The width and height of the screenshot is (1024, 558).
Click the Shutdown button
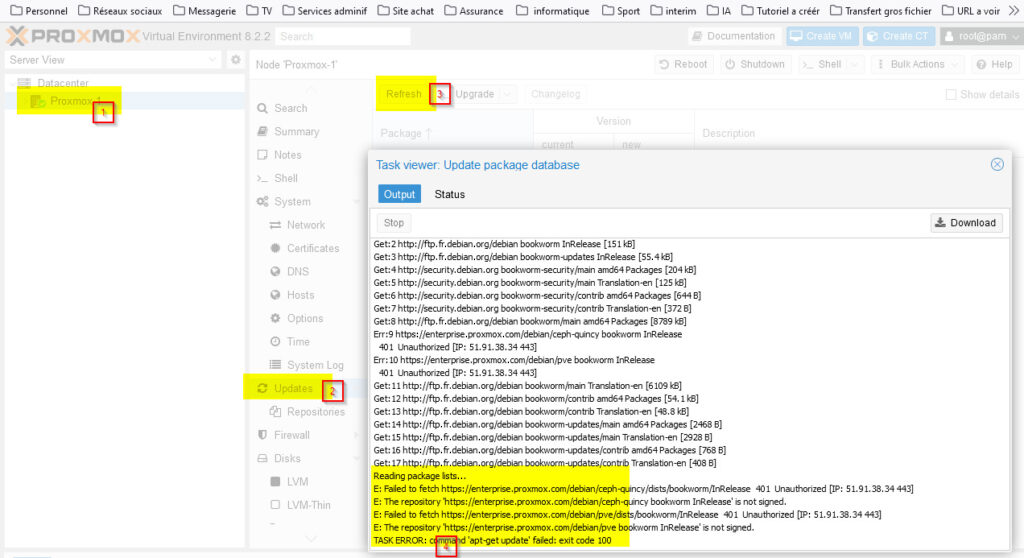click(x=755, y=64)
